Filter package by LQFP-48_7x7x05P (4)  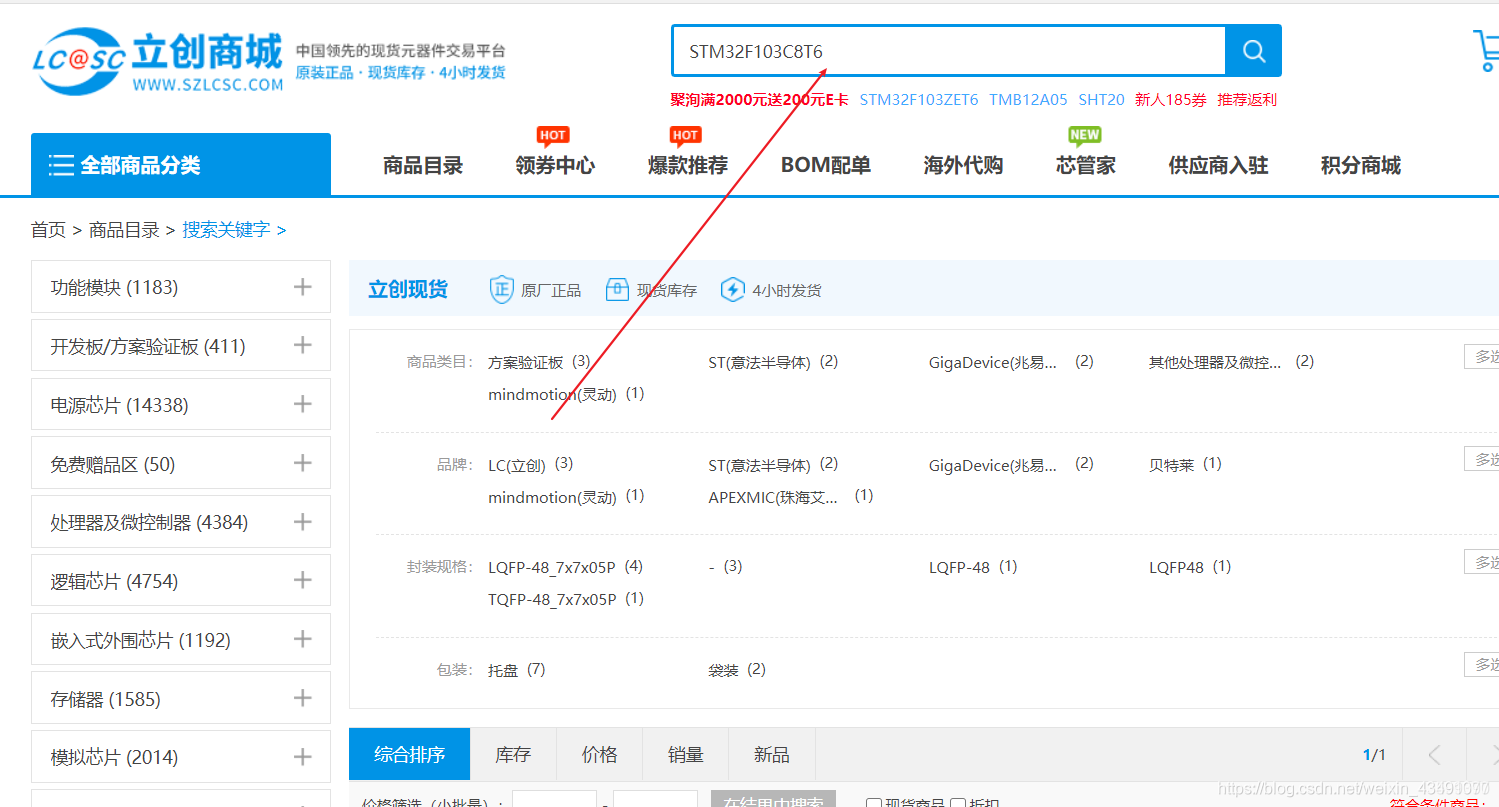coord(565,567)
